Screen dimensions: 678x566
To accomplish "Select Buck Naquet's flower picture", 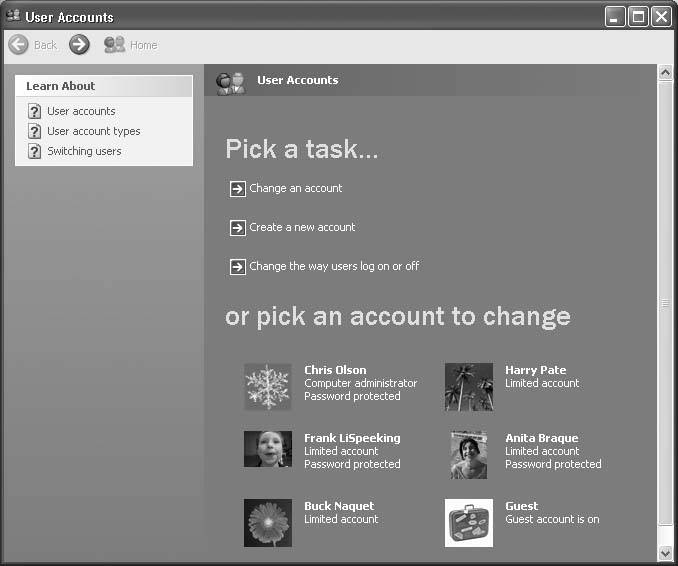I will pos(268,522).
